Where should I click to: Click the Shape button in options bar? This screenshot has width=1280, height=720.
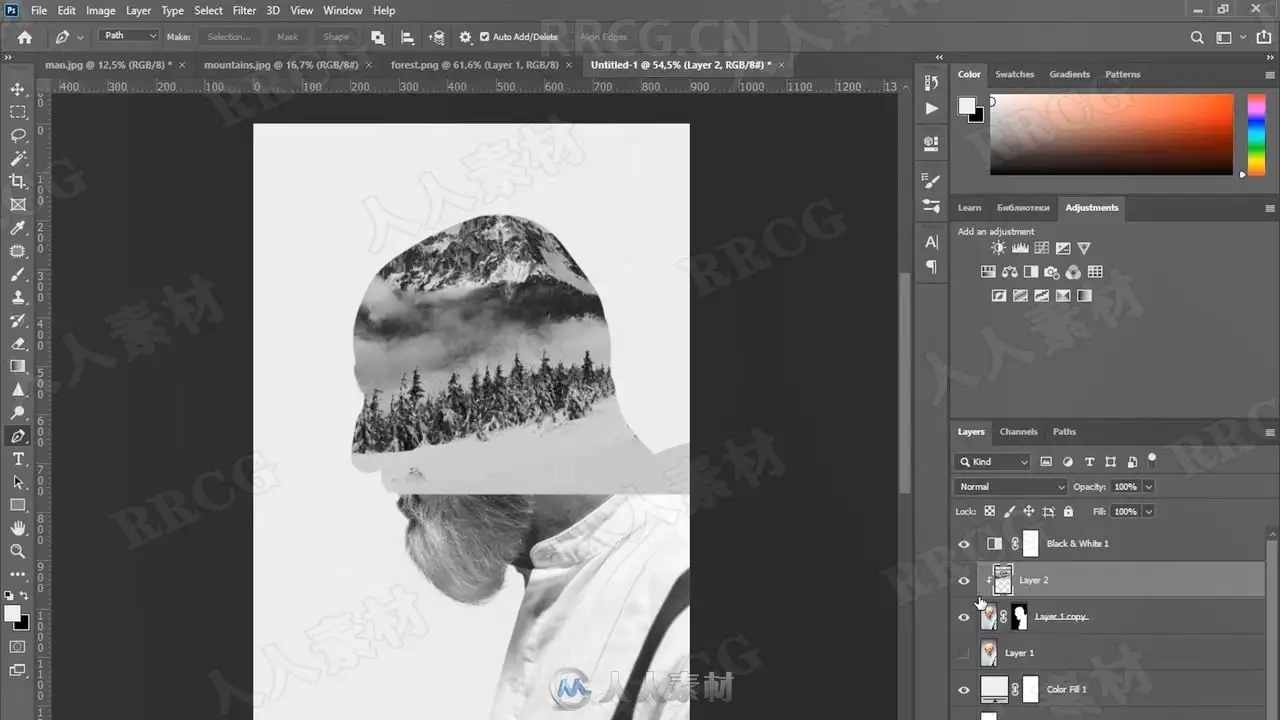pyautogui.click(x=336, y=37)
